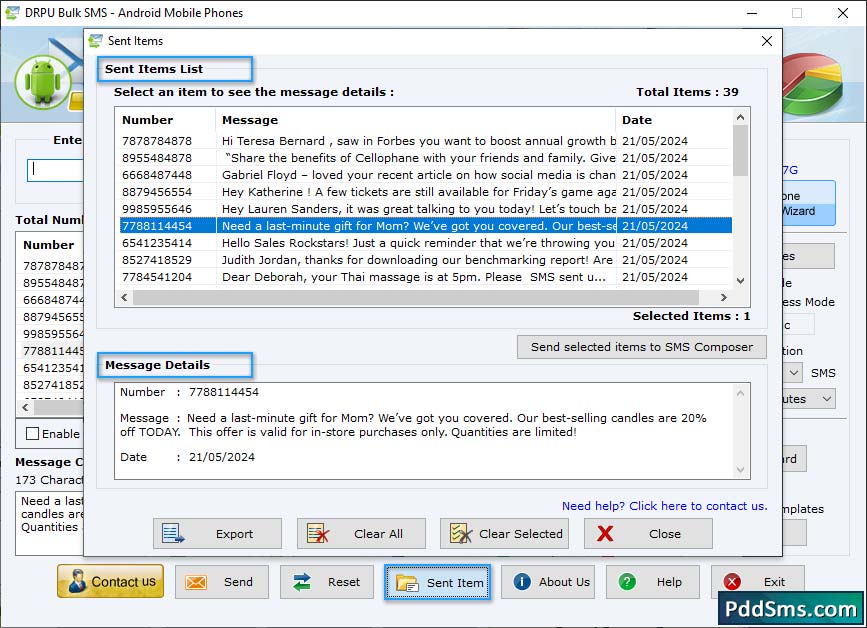The image size is (867, 628).
Task: Click the Reset arrows icon
Action: tap(301, 582)
